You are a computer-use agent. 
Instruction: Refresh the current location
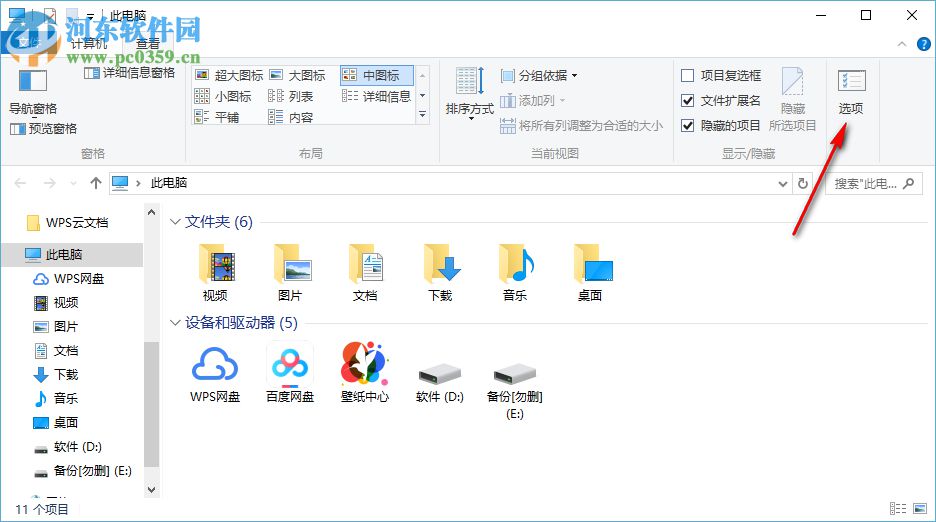pos(803,183)
